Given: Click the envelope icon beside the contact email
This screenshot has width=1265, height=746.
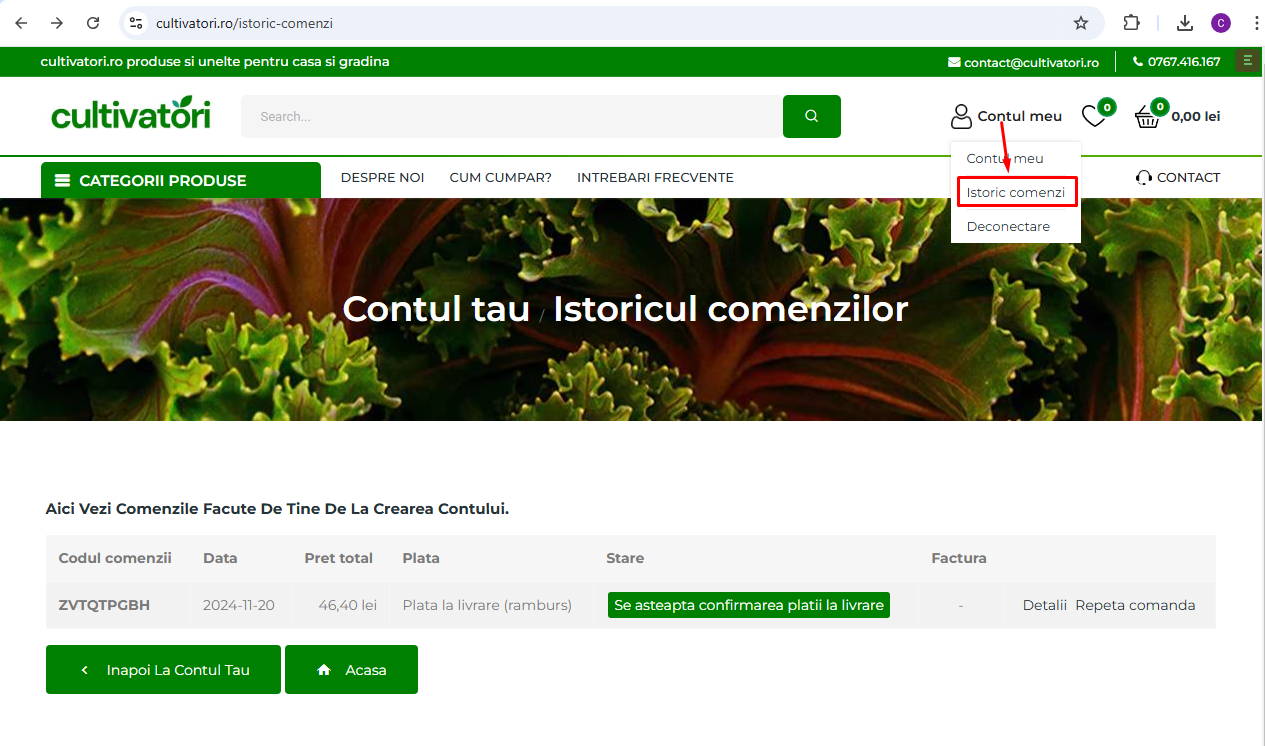Looking at the screenshot, I should [954, 62].
